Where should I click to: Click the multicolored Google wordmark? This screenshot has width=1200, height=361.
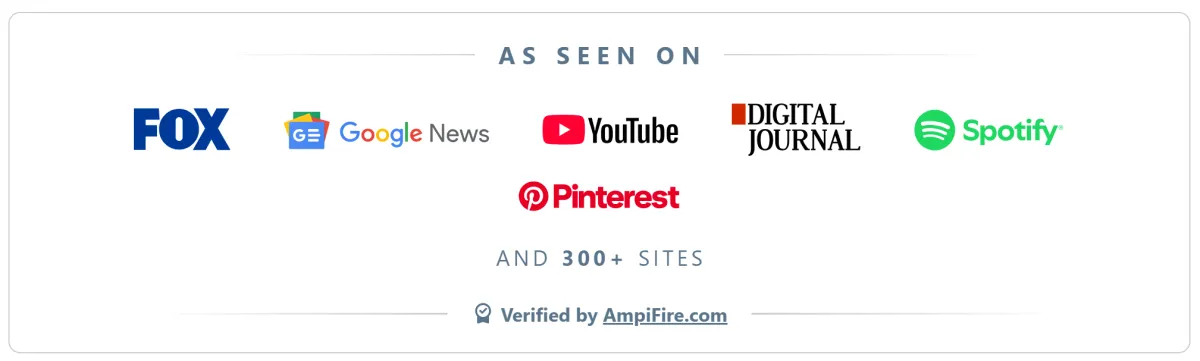[381, 133]
